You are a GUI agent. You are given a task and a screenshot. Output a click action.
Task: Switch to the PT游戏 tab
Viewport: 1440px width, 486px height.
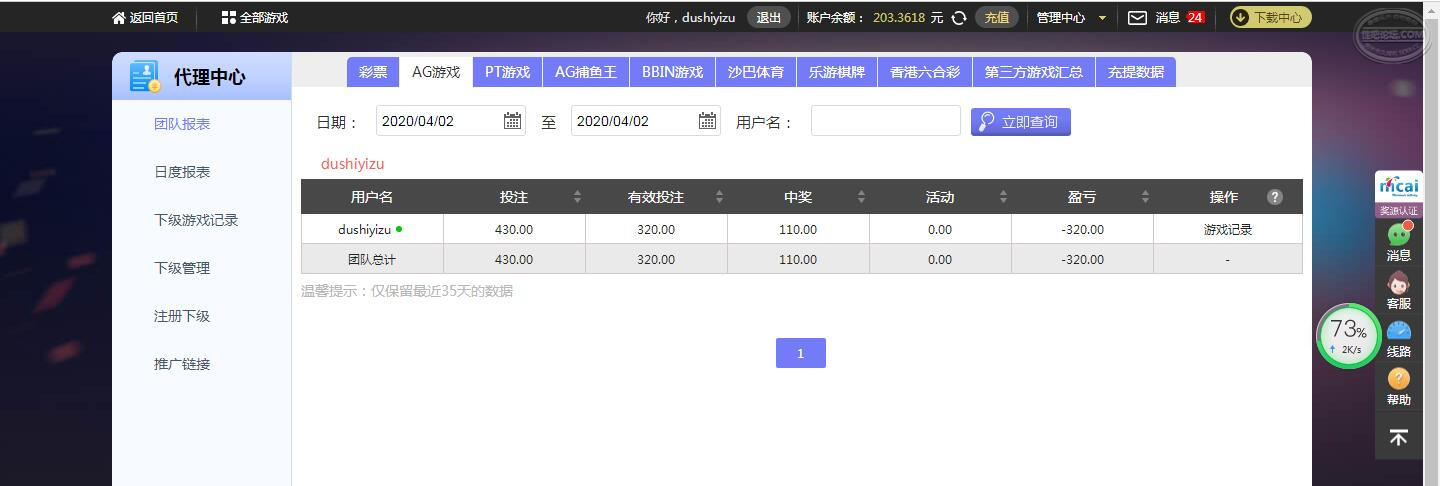coord(507,72)
